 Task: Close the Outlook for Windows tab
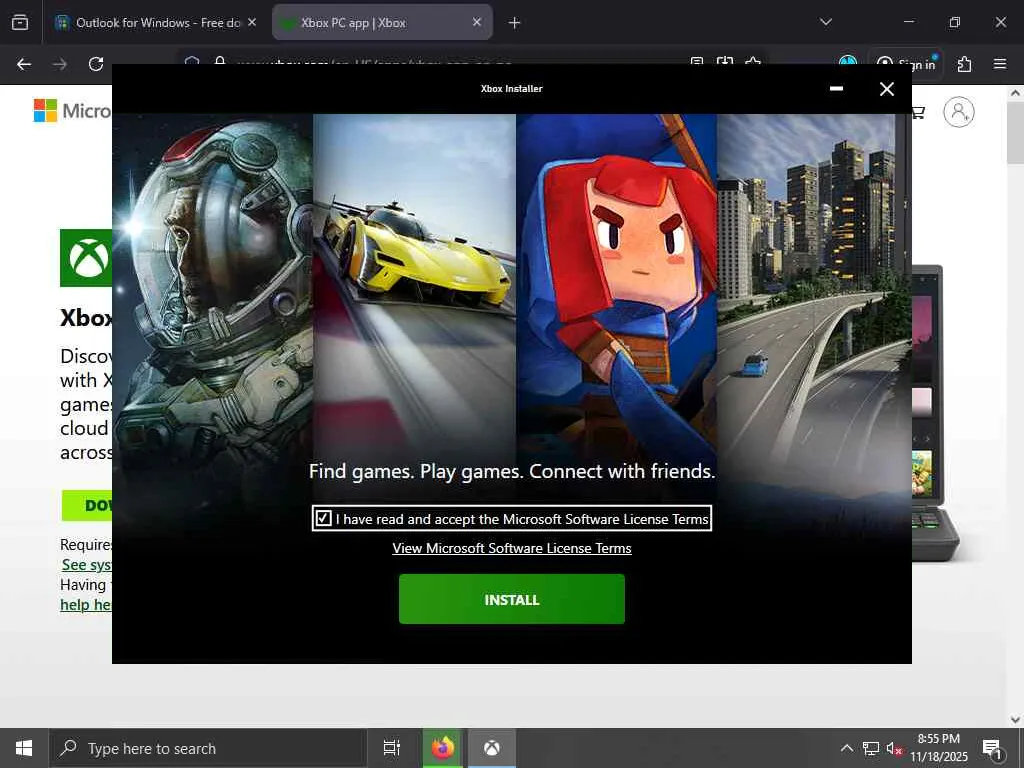pos(252,22)
